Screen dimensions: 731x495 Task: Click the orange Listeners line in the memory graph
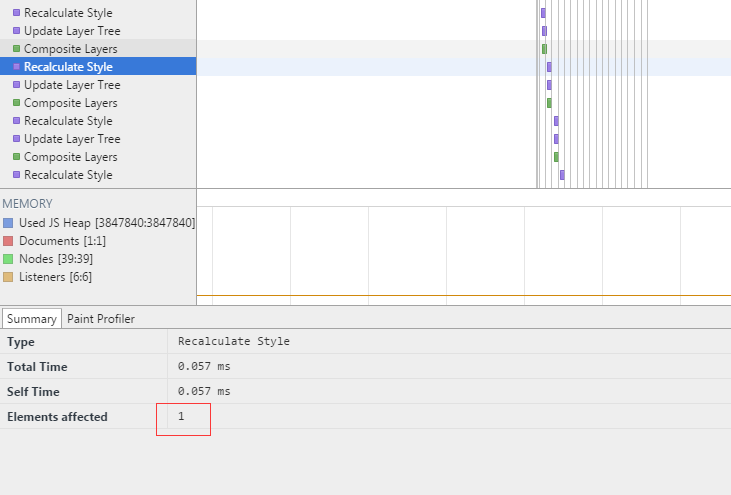pyautogui.click(x=464, y=295)
